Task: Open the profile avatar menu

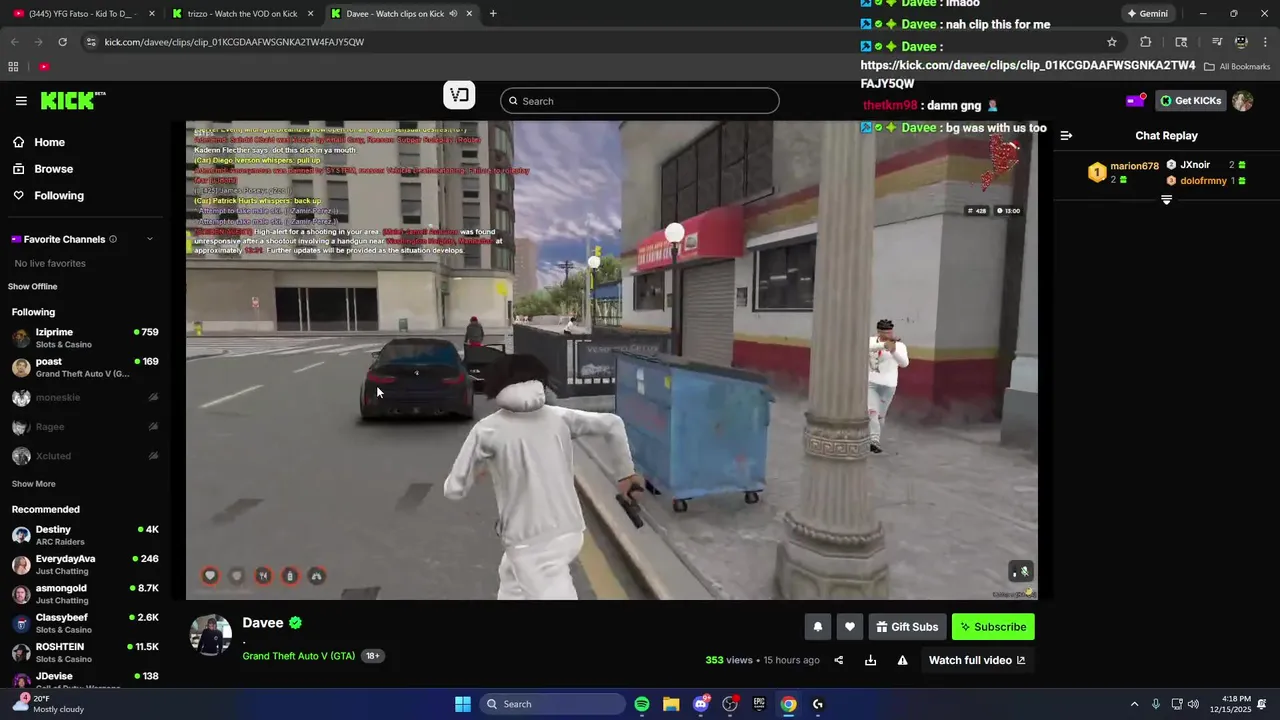Action: pos(1243,101)
